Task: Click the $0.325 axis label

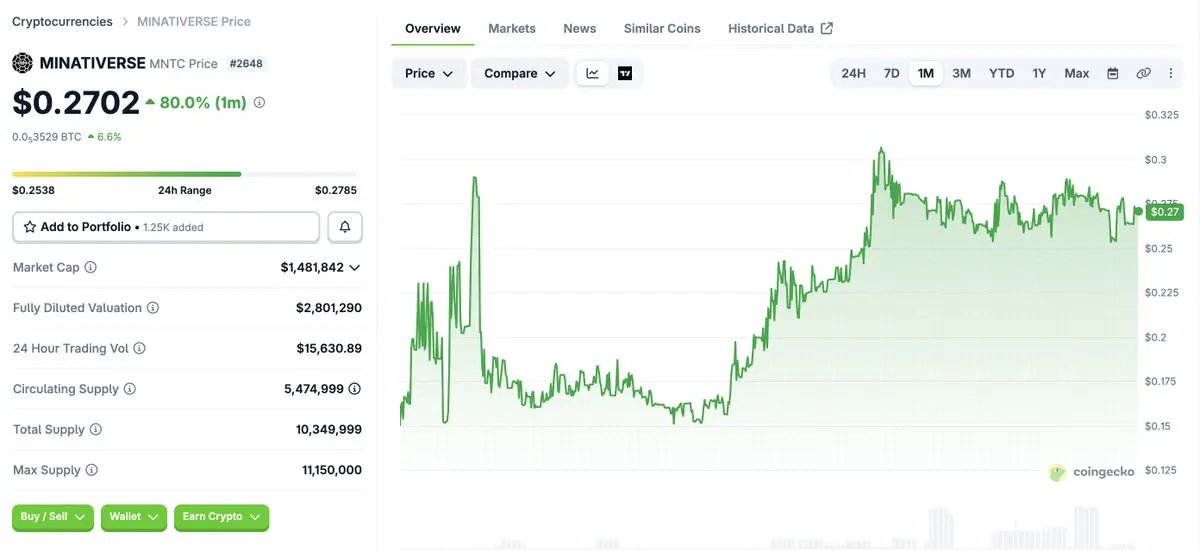Action: (1162, 115)
